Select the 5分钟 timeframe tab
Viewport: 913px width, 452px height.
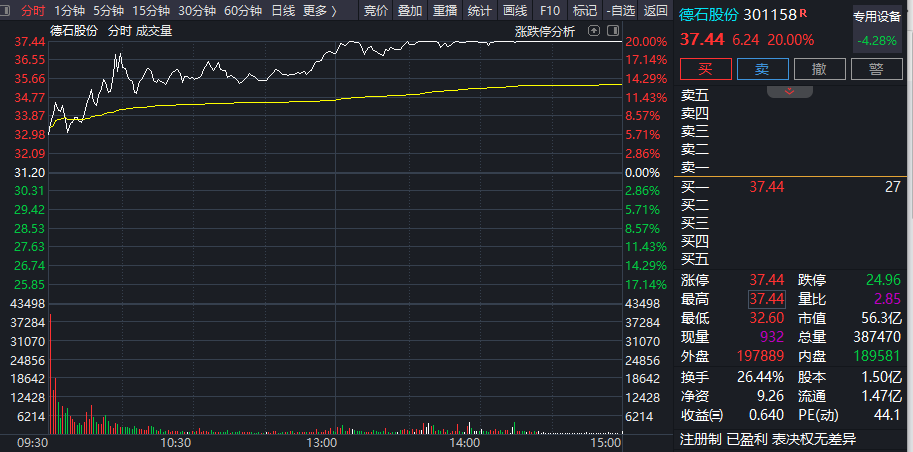[x=108, y=11]
